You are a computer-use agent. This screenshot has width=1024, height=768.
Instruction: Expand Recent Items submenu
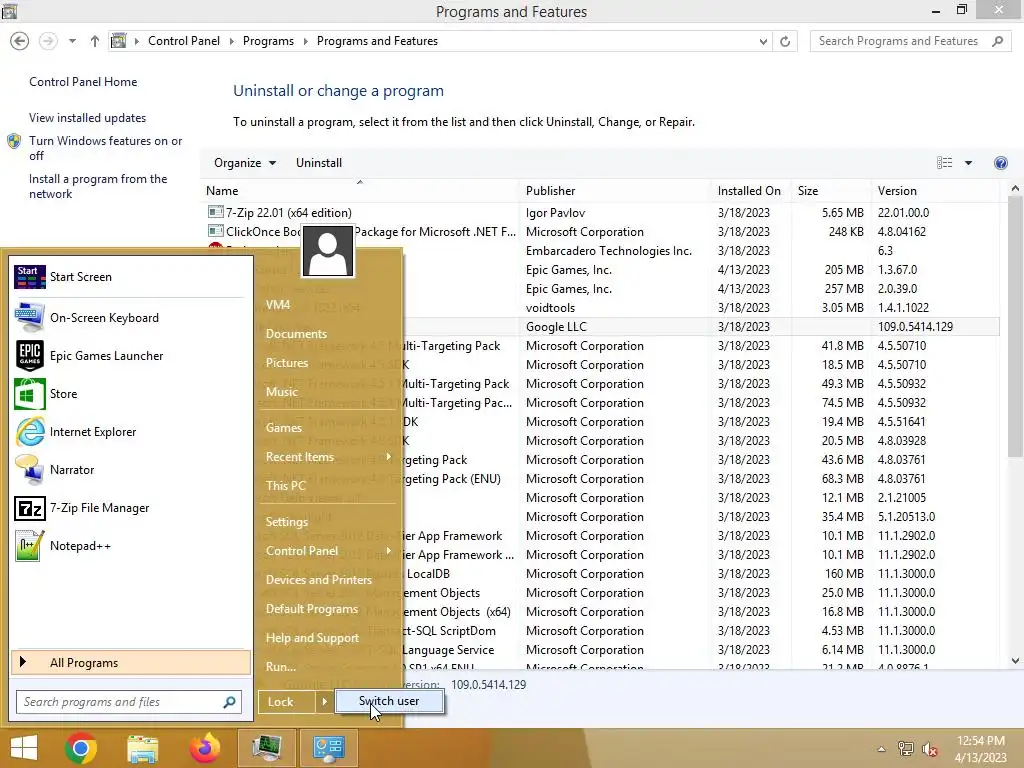click(x=389, y=456)
